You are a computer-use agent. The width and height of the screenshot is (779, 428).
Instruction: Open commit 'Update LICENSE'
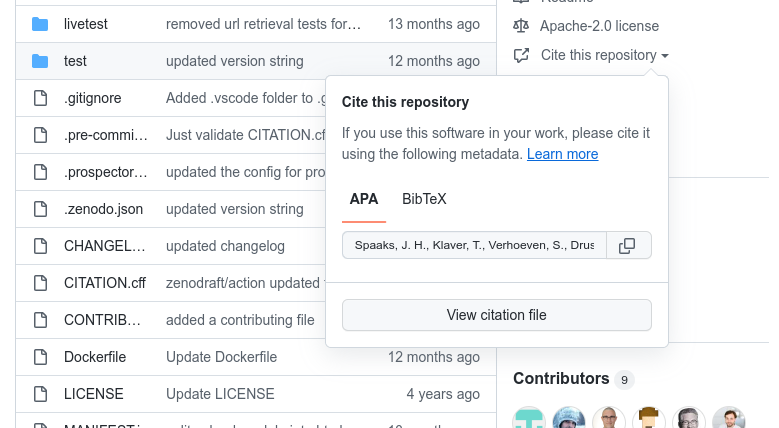[x=220, y=394]
